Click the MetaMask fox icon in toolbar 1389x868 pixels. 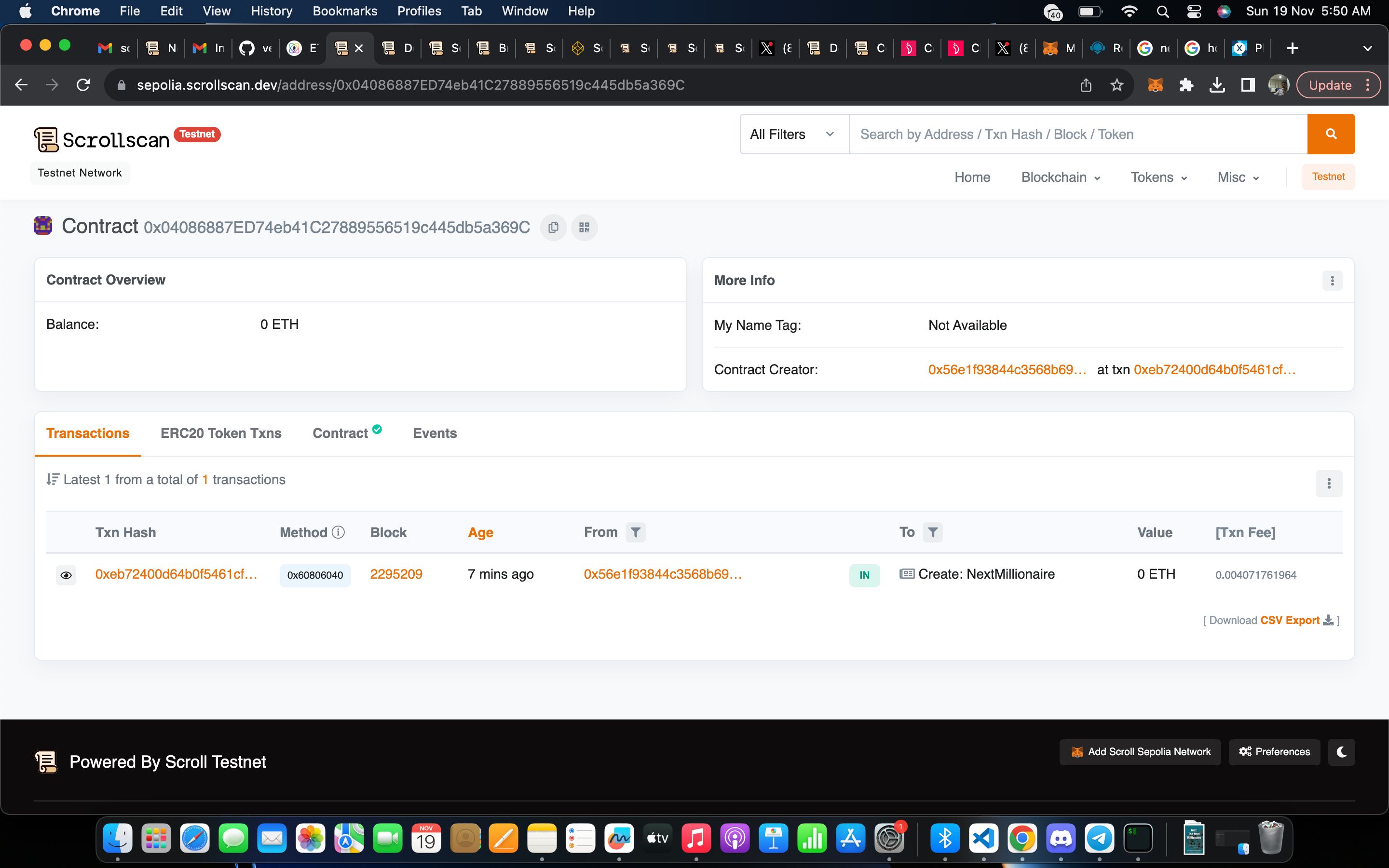[x=1155, y=85]
